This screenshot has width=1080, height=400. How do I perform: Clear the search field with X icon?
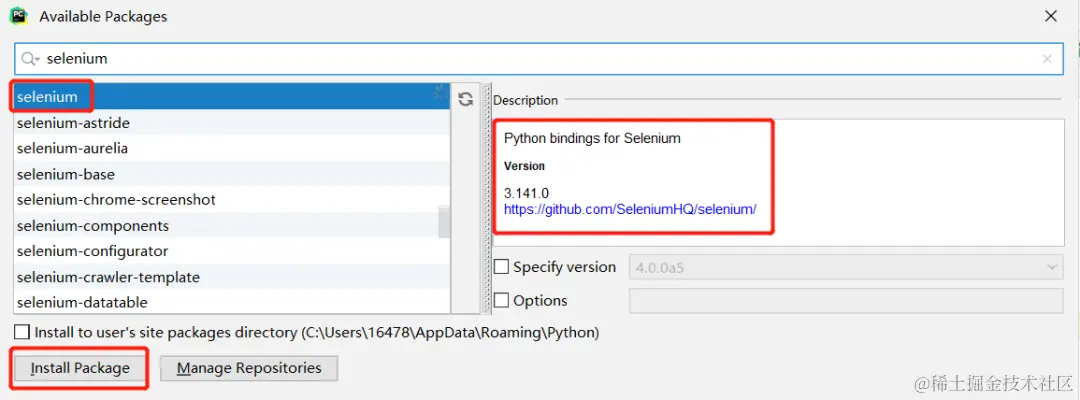(x=1047, y=59)
